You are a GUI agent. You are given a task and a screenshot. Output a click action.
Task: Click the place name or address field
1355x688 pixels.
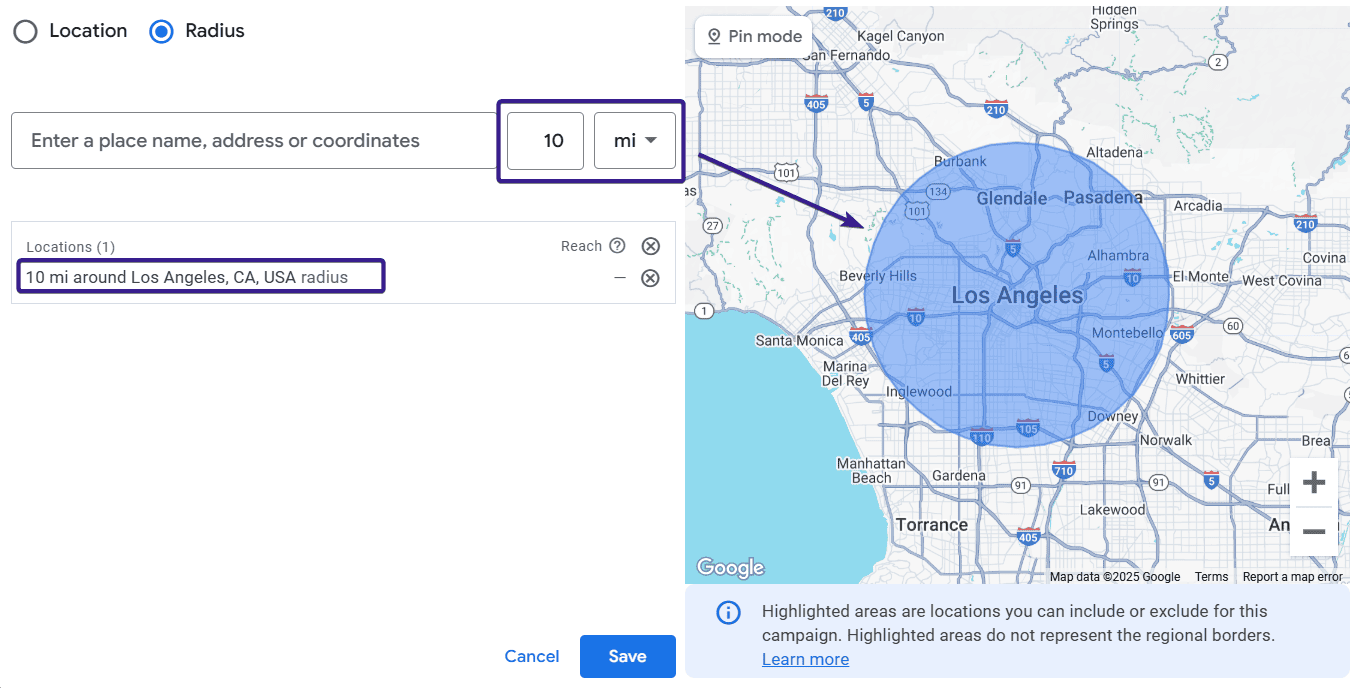(x=254, y=141)
